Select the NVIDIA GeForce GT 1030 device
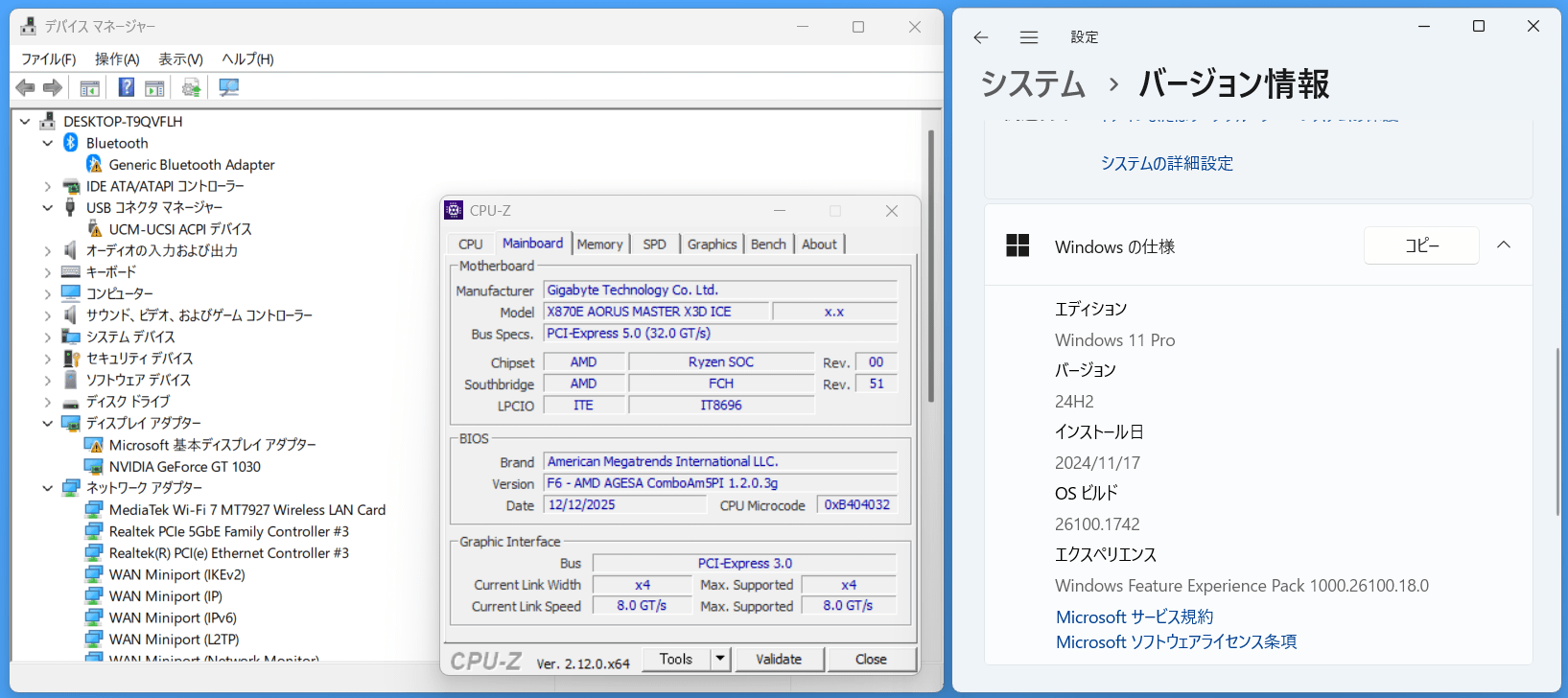The width and height of the screenshot is (1568, 698). pos(184,467)
